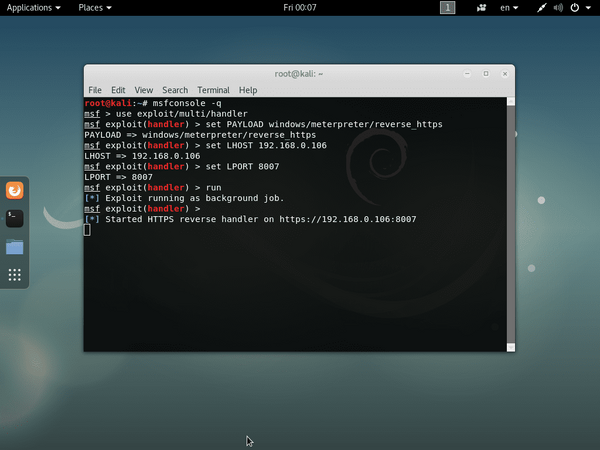This screenshot has height=450, width=600.
Task: Open Firefox from the dock
Action: click(15, 191)
